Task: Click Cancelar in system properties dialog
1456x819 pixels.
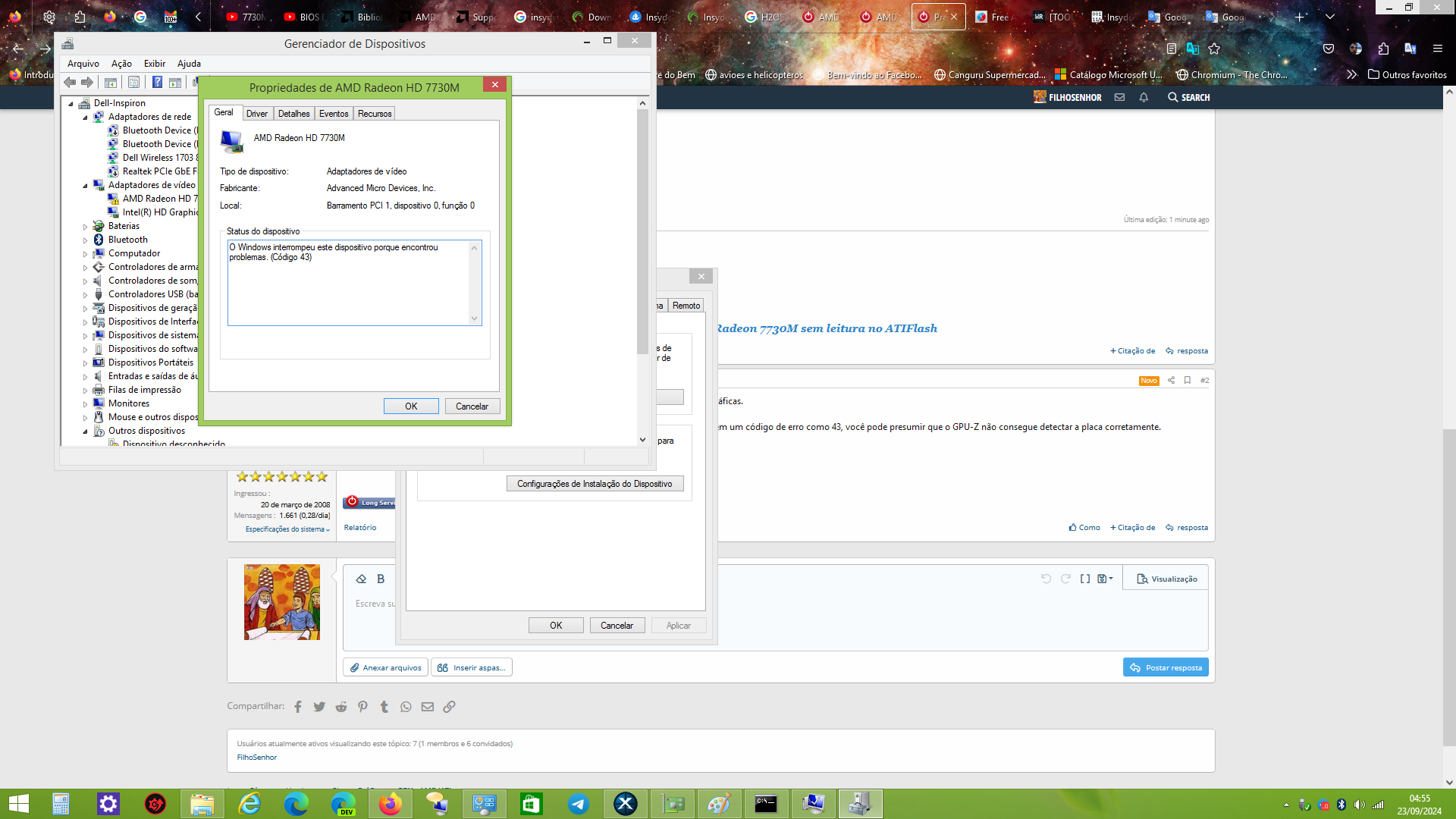Action: pyautogui.click(x=617, y=626)
